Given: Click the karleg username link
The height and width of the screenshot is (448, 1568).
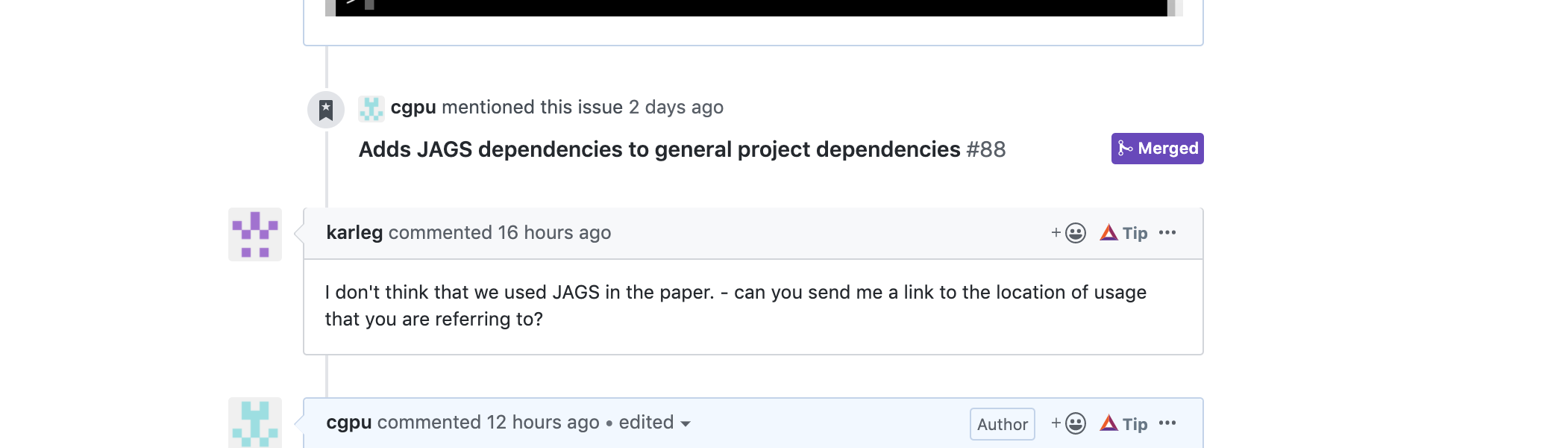Looking at the screenshot, I should 355,232.
